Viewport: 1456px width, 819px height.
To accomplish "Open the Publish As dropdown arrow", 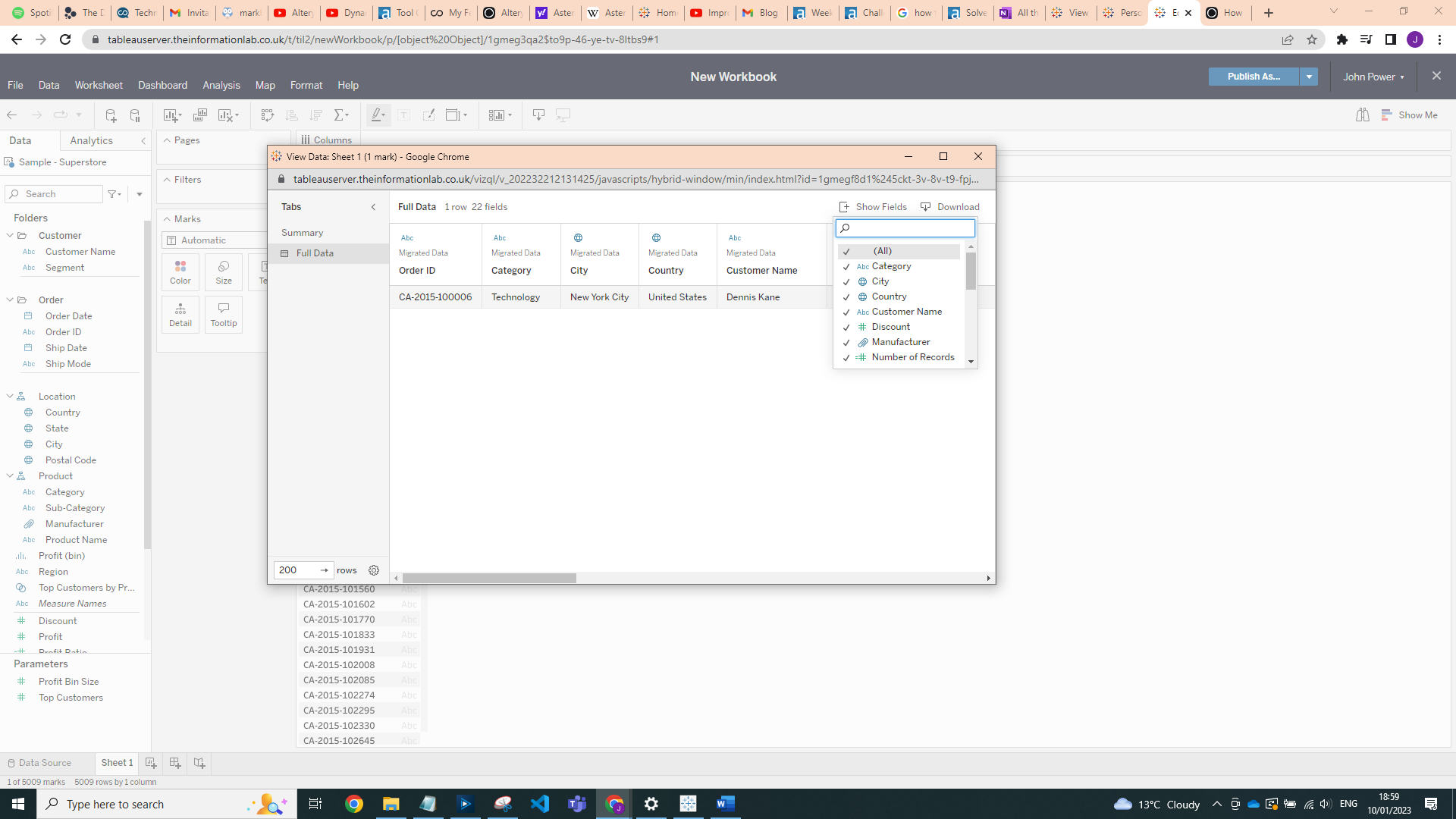I will (1309, 77).
